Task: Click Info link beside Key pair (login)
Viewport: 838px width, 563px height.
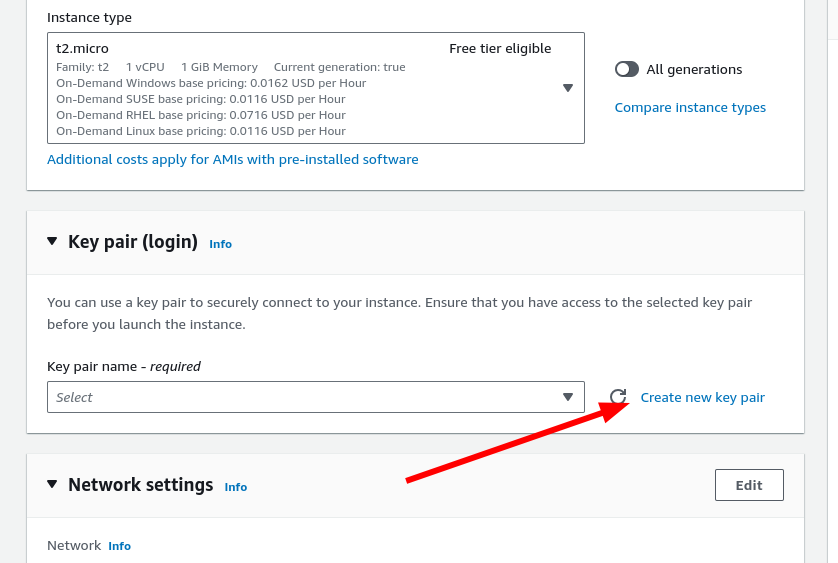Action: (x=220, y=244)
